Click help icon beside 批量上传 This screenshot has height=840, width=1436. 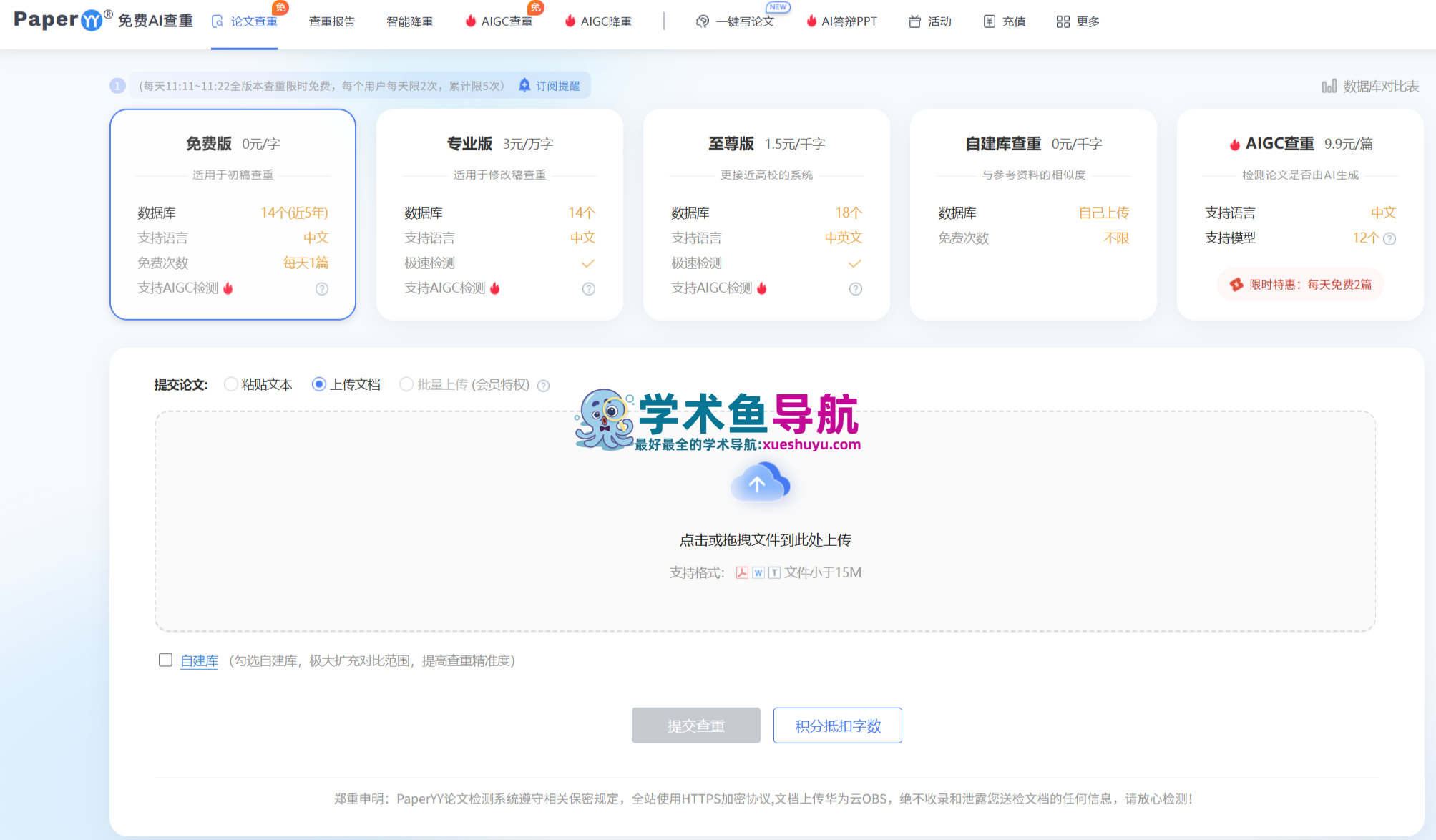click(x=544, y=386)
